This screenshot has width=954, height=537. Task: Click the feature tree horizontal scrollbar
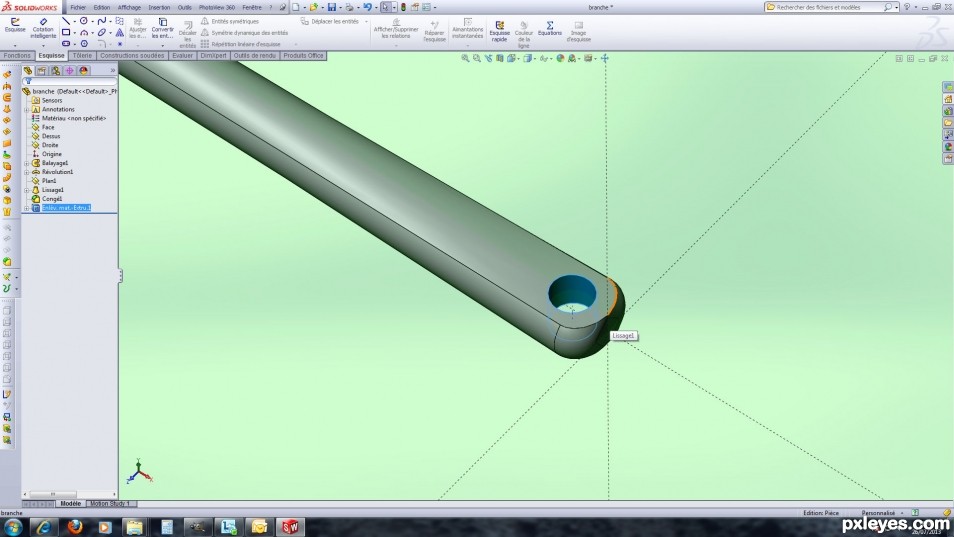(70, 494)
